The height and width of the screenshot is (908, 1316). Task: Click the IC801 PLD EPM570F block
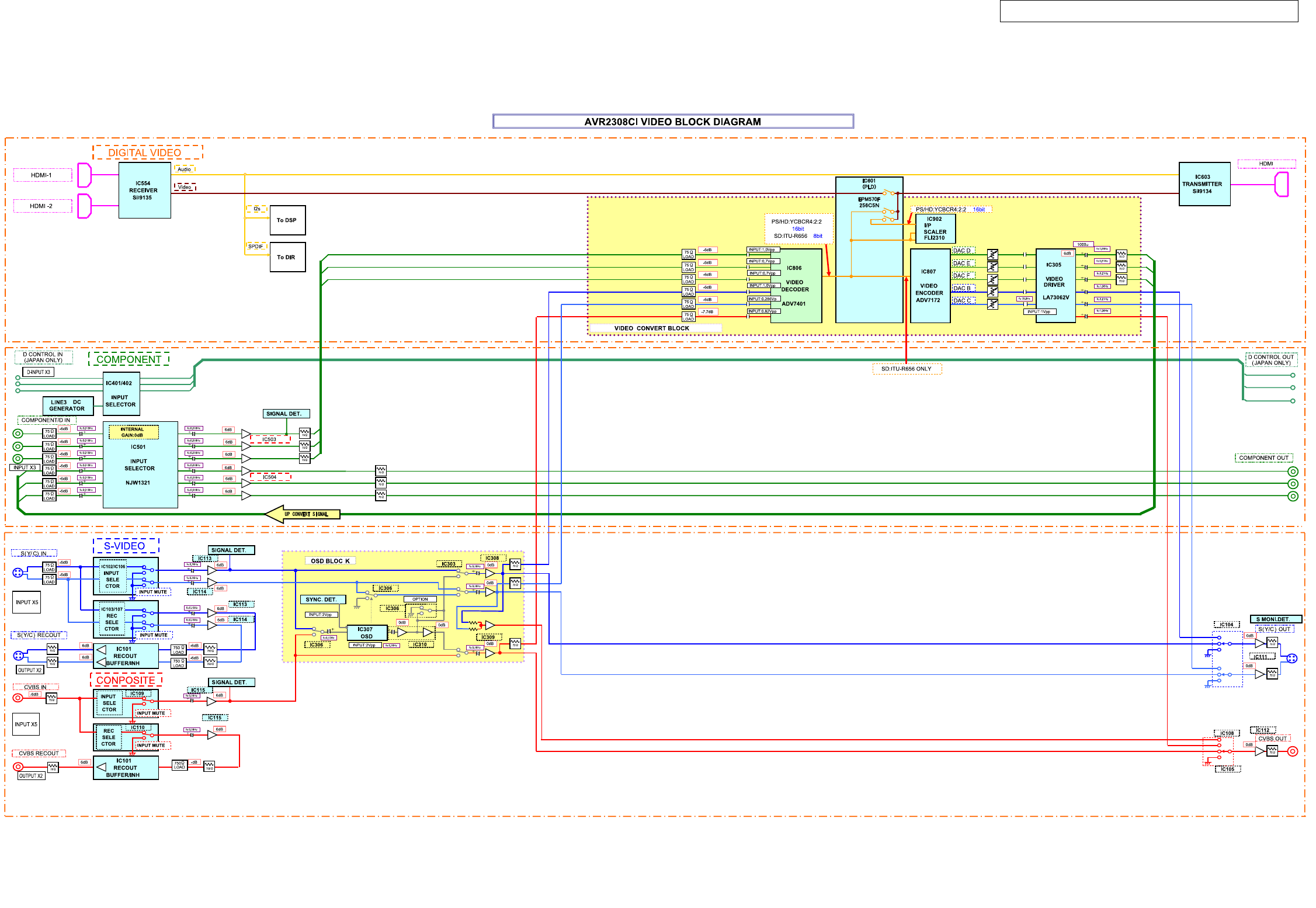869,250
